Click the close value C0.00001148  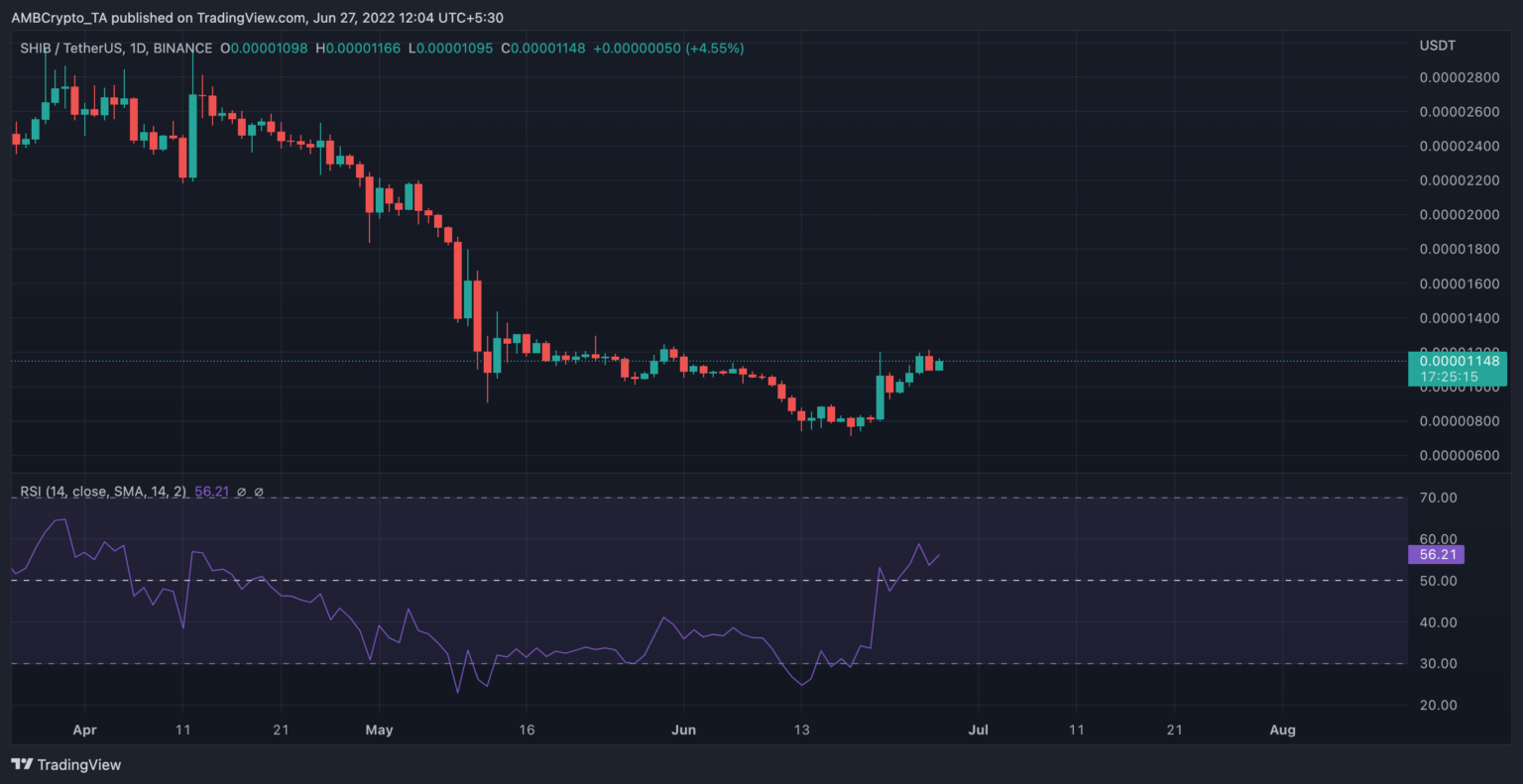coord(544,48)
